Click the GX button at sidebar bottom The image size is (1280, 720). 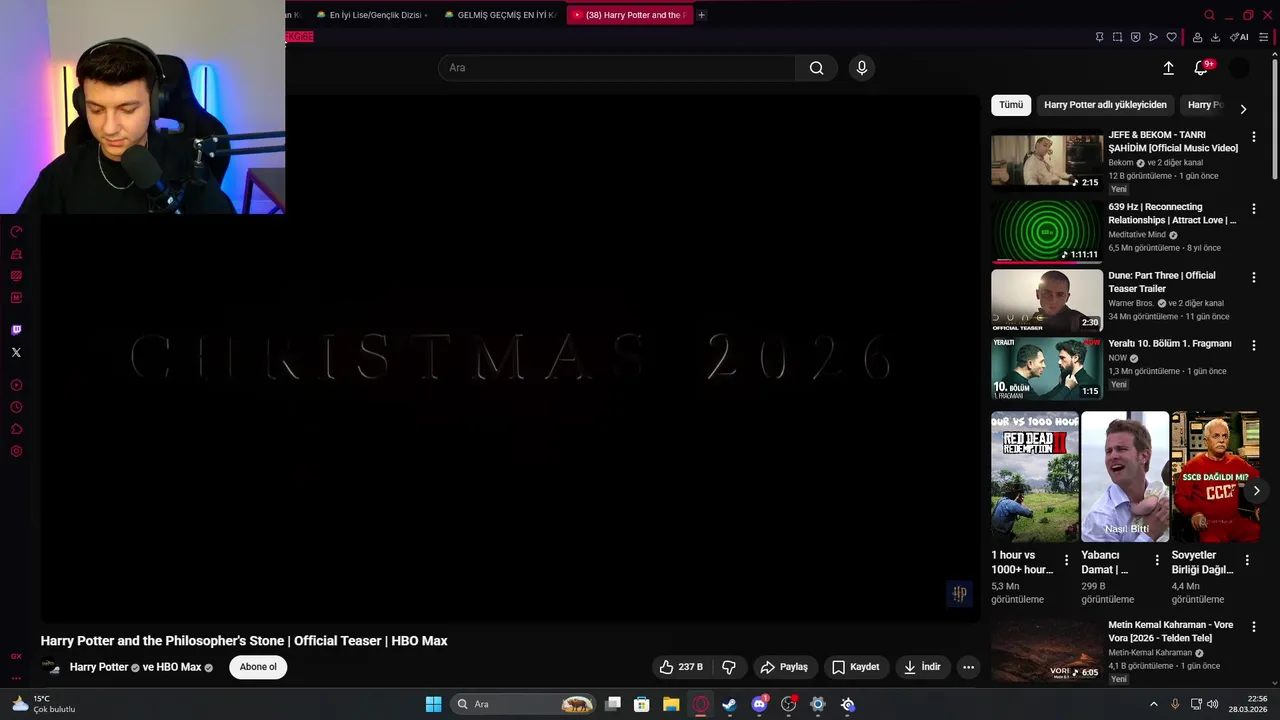(x=16, y=656)
